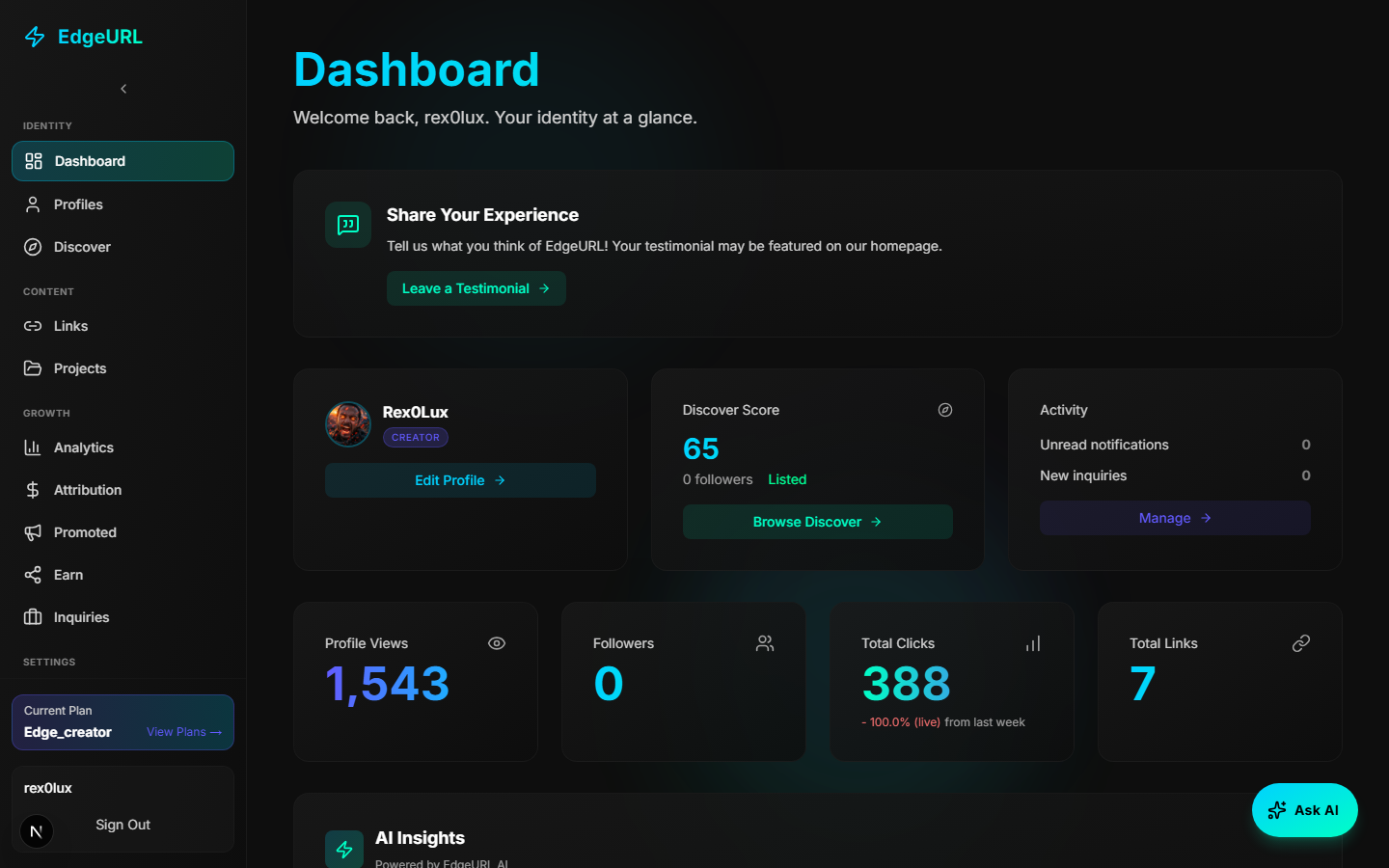Screen dimensions: 1389x868
Task: Click the Earn share icon
Action: pyautogui.click(x=33, y=575)
